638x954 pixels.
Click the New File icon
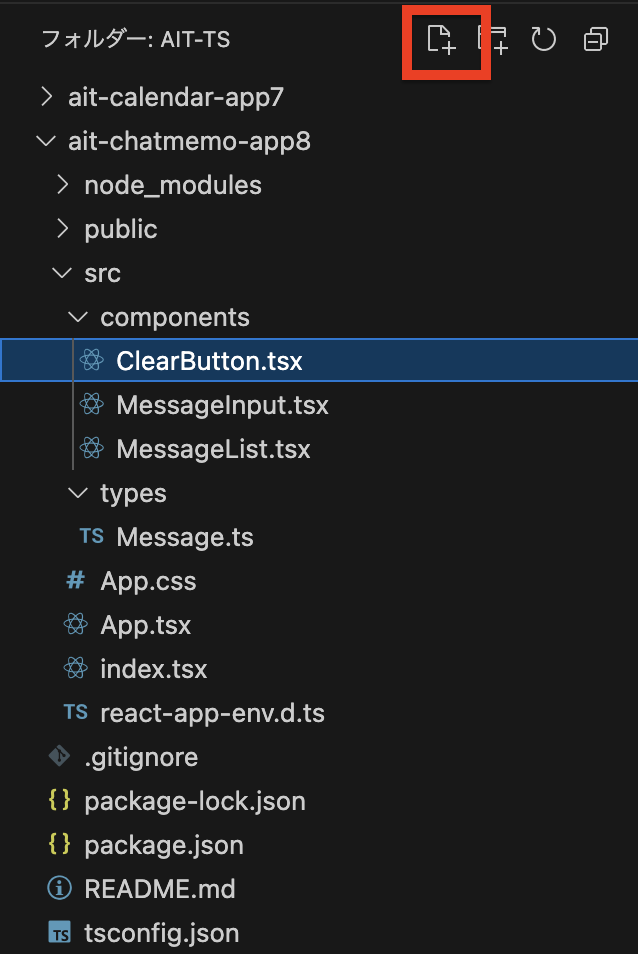(x=442, y=40)
